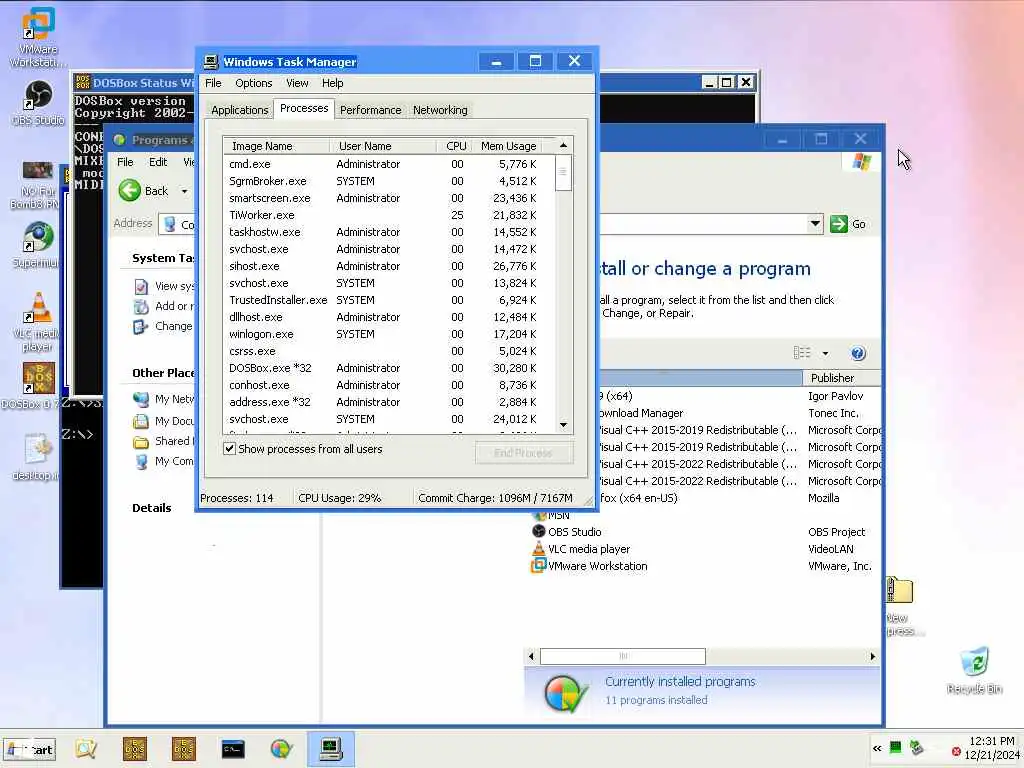The image size is (1024, 768).
Task: Sort by User Name column header
Action: pyautogui.click(x=383, y=146)
